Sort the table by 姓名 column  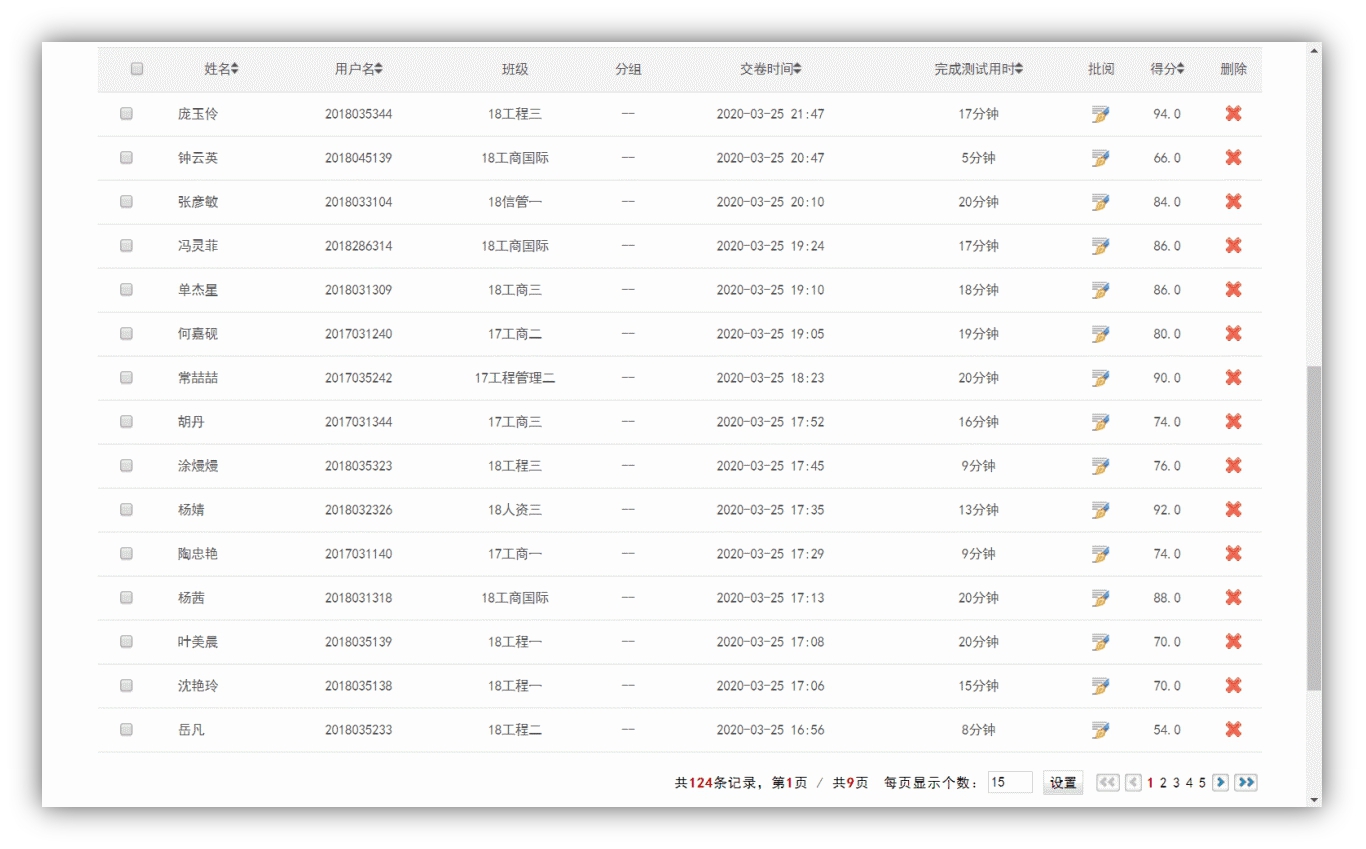point(221,69)
